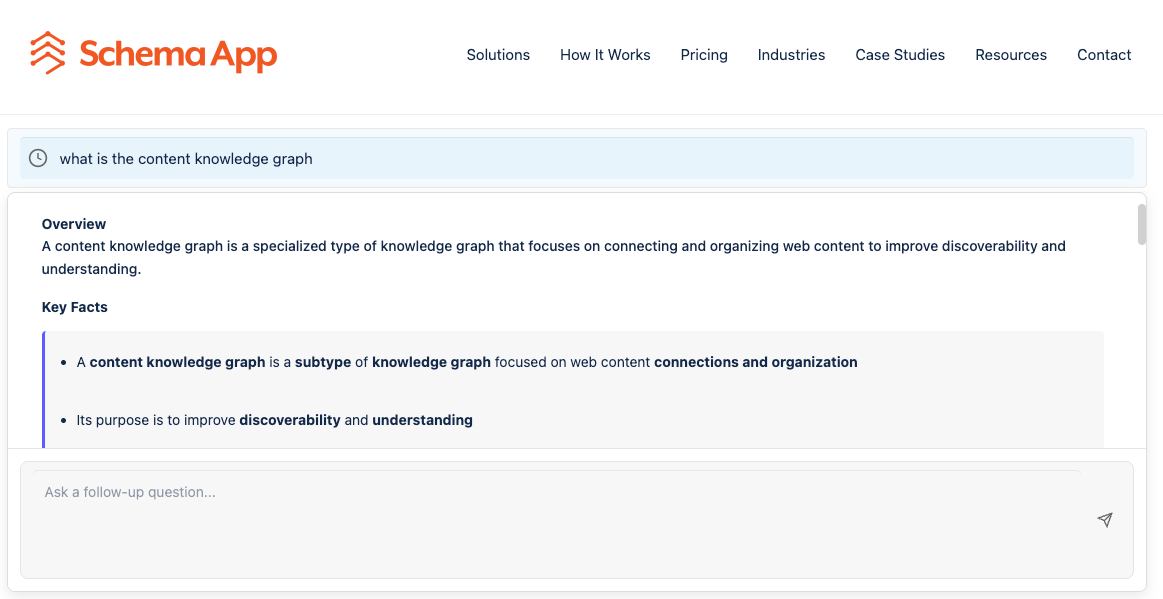The height and width of the screenshot is (599, 1163).
Task: Open the Resources menu
Action: coord(1011,55)
